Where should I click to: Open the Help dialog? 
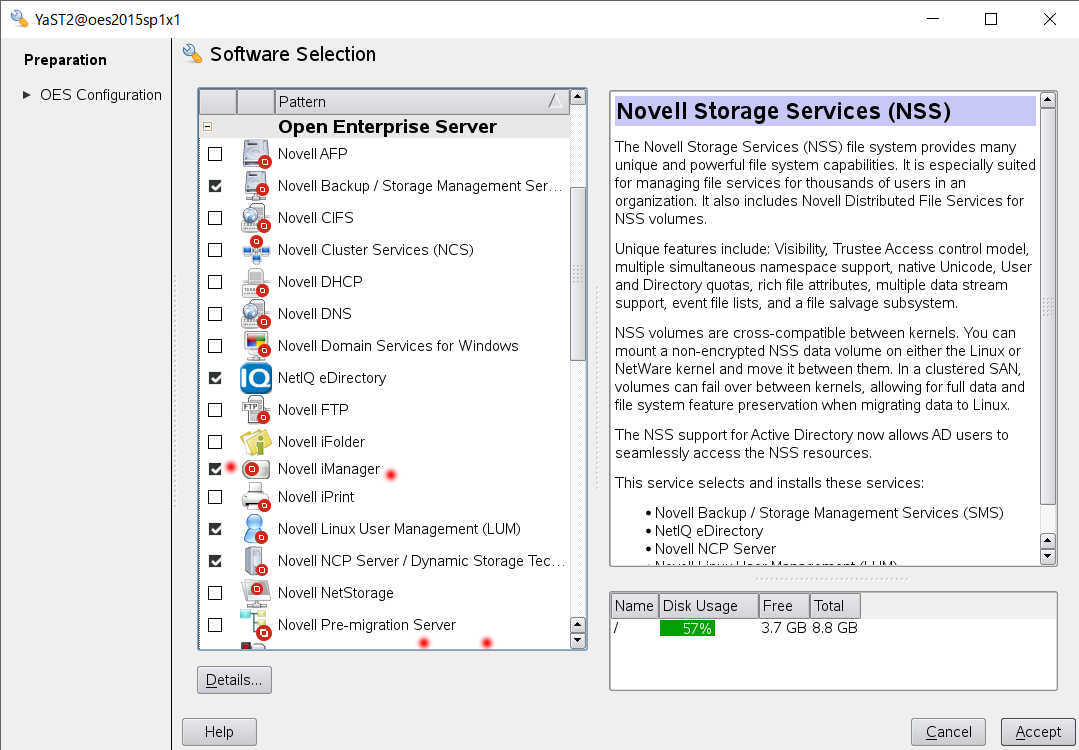tap(219, 732)
